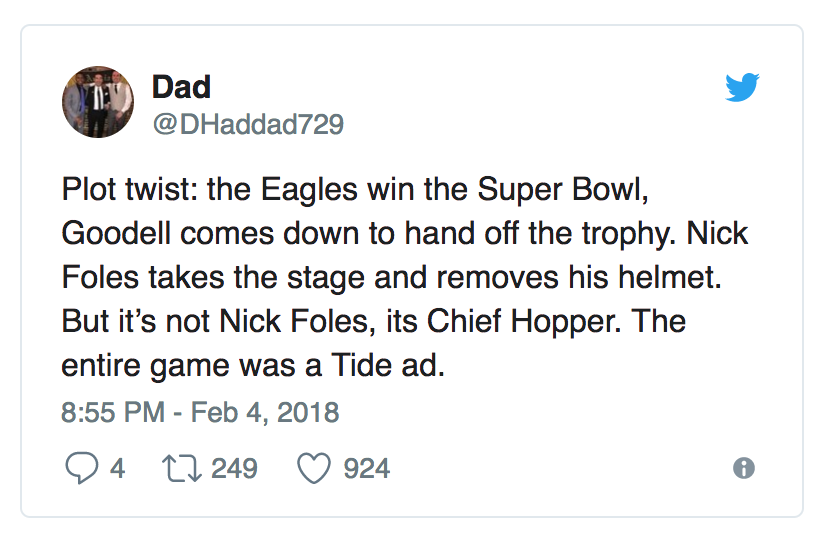Screen dimensions: 834x544
Task: Click 'Tide ad' at the tweet's end
Action: (388, 365)
